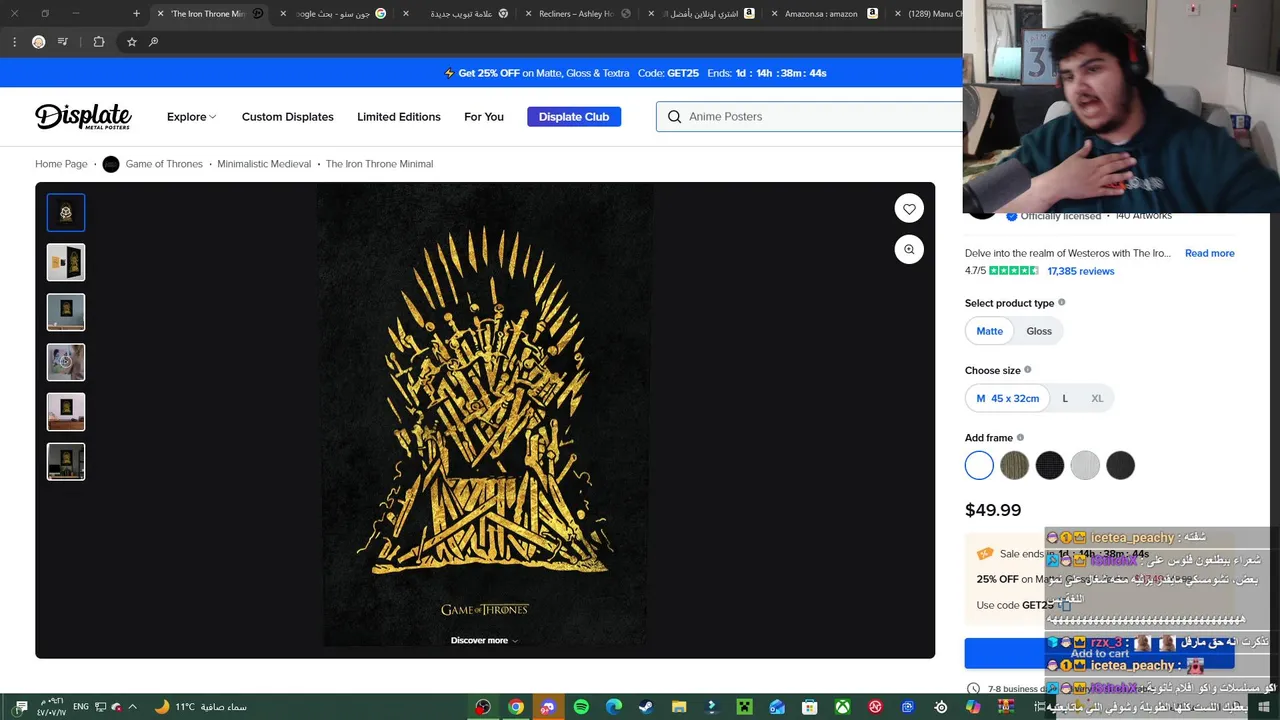
Task: Click the search magnifier icon in the search bar
Action: click(674, 117)
